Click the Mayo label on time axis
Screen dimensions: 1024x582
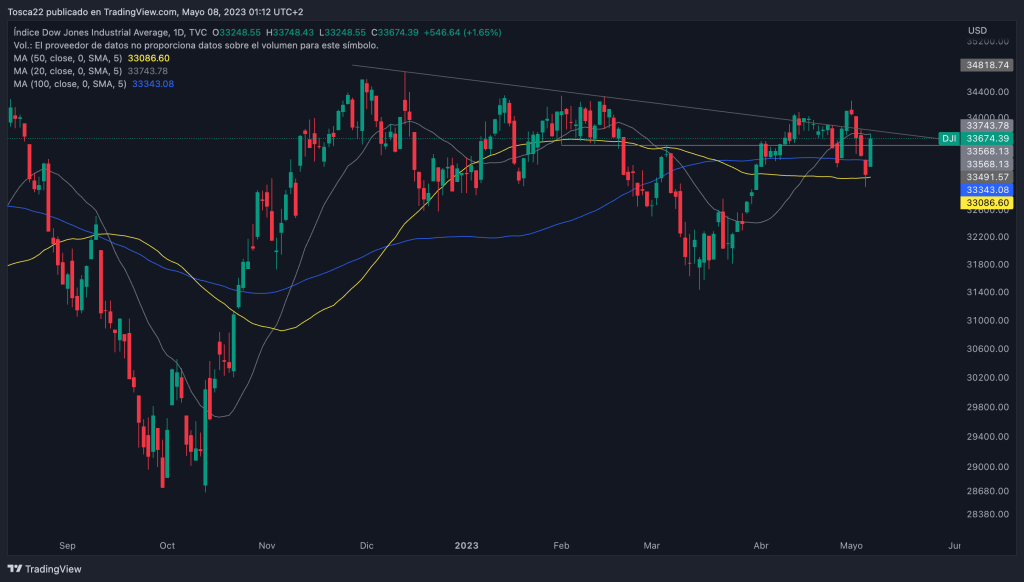851,546
